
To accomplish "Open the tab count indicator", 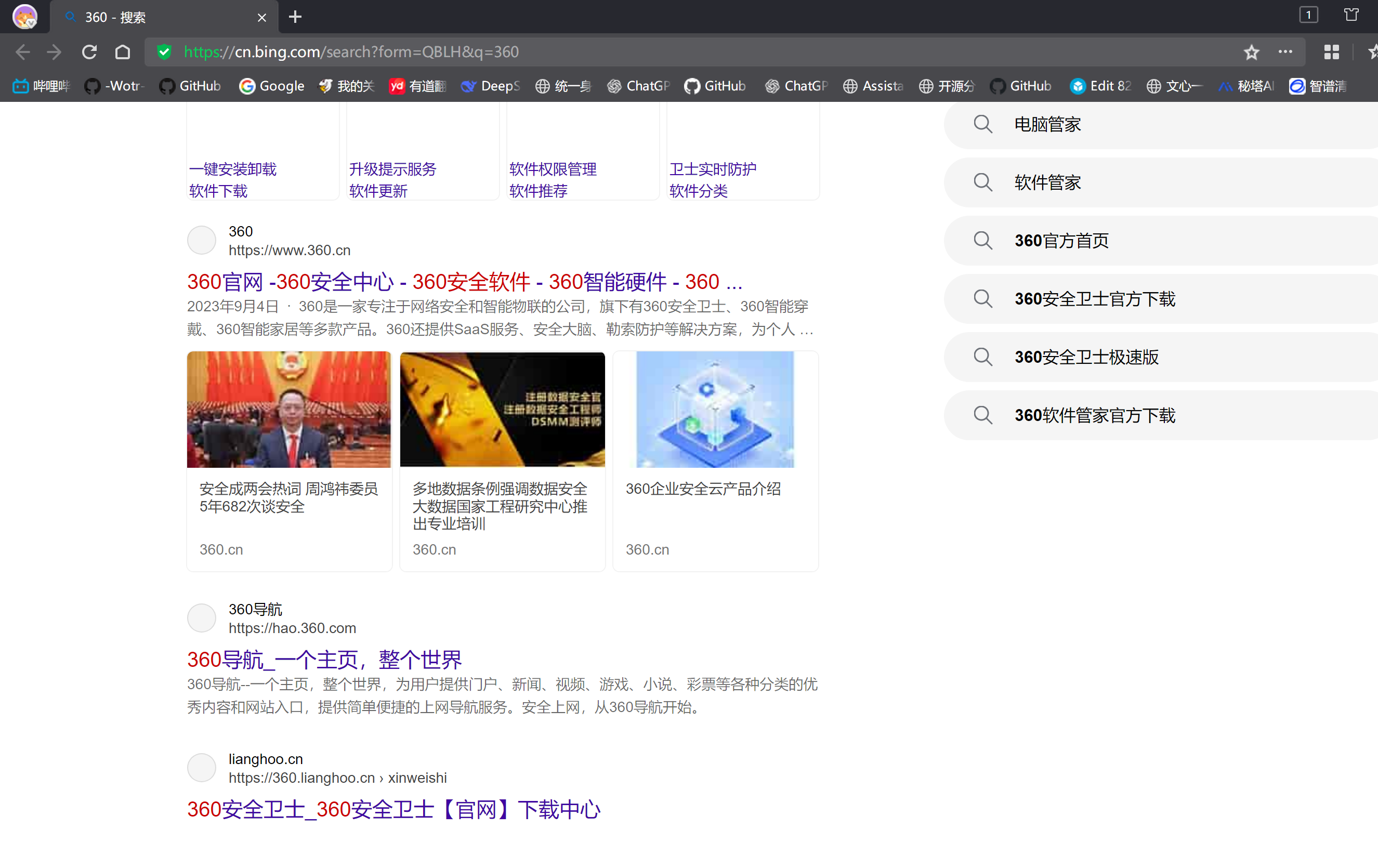I will [x=1308, y=15].
